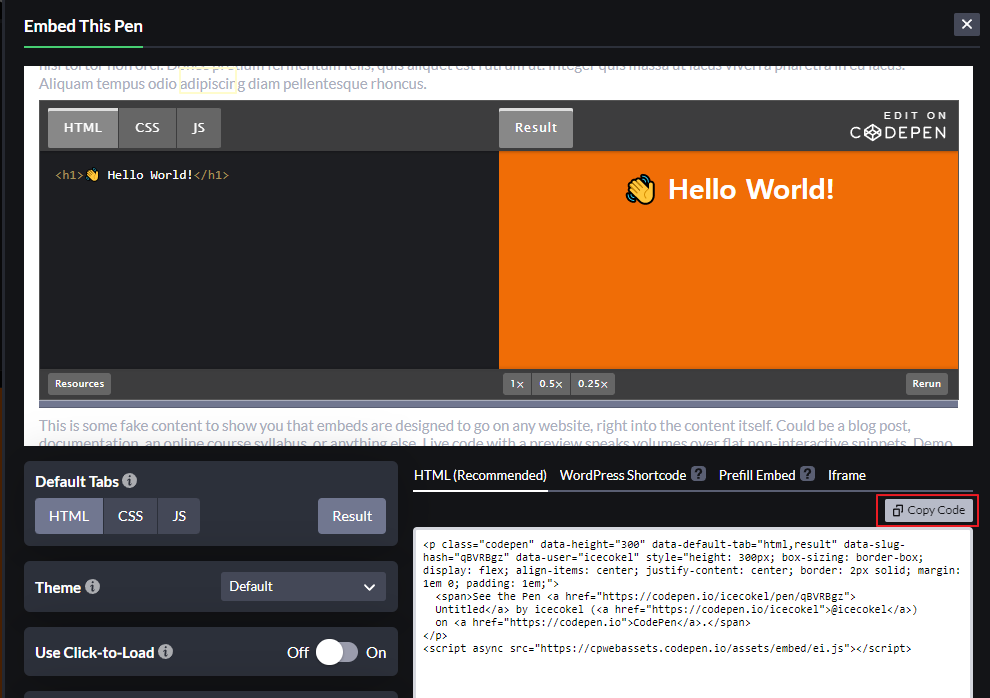This screenshot has width=990, height=698.
Task: Click the Default Tabs info icon
Action: 129,481
